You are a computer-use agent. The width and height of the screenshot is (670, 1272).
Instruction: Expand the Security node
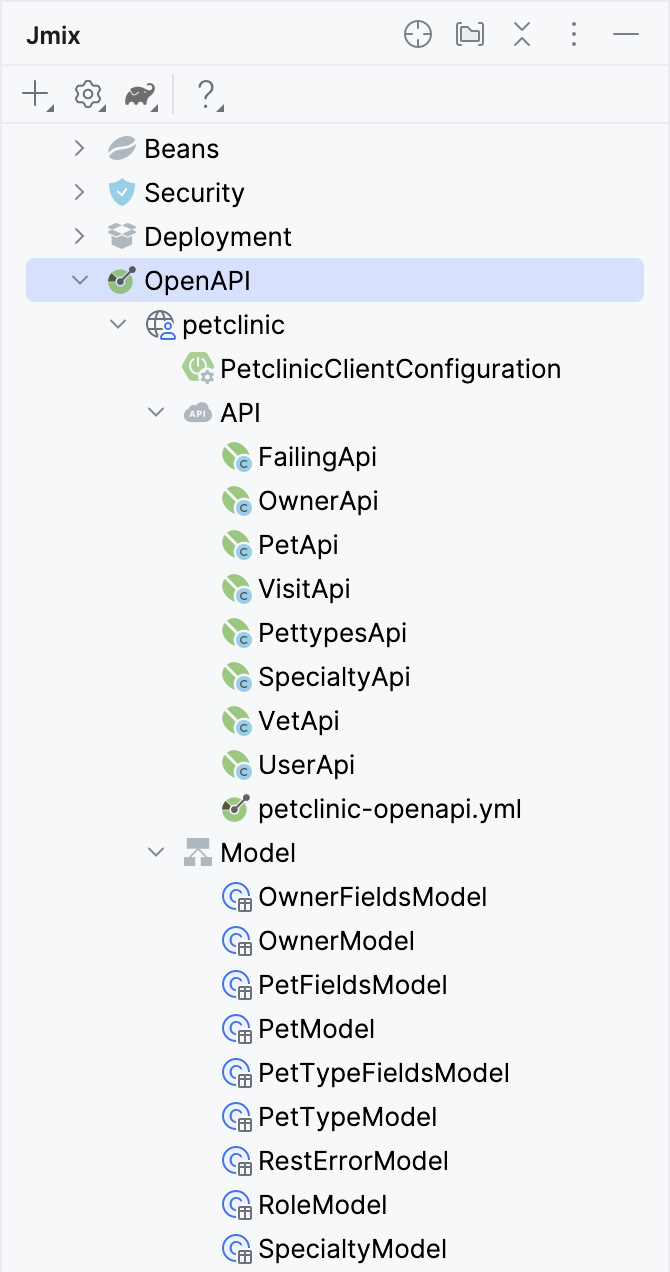click(x=80, y=193)
